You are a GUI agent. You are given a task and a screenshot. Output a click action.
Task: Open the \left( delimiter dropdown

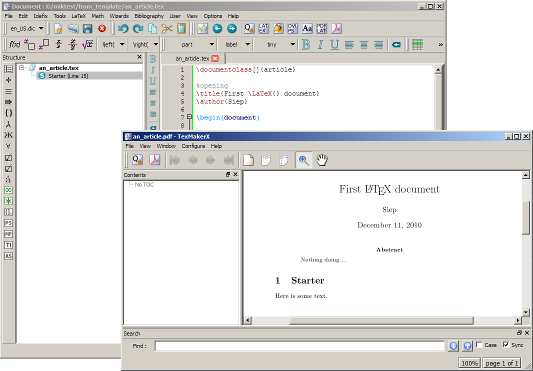pyautogui.click(x=113, y=45)
